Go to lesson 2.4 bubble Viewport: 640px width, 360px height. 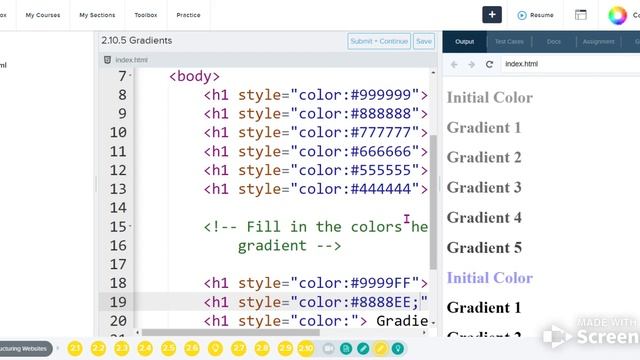click(145, 349)
